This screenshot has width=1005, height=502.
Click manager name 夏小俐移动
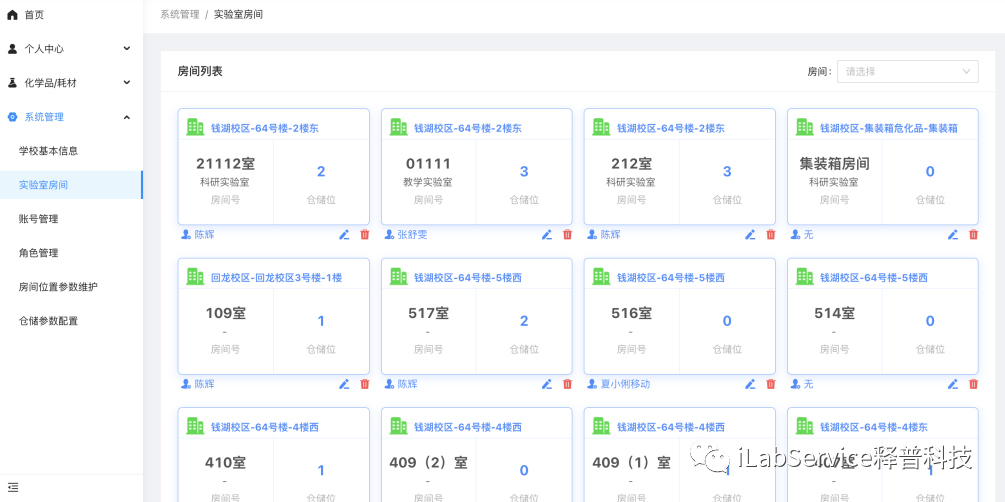625,384
